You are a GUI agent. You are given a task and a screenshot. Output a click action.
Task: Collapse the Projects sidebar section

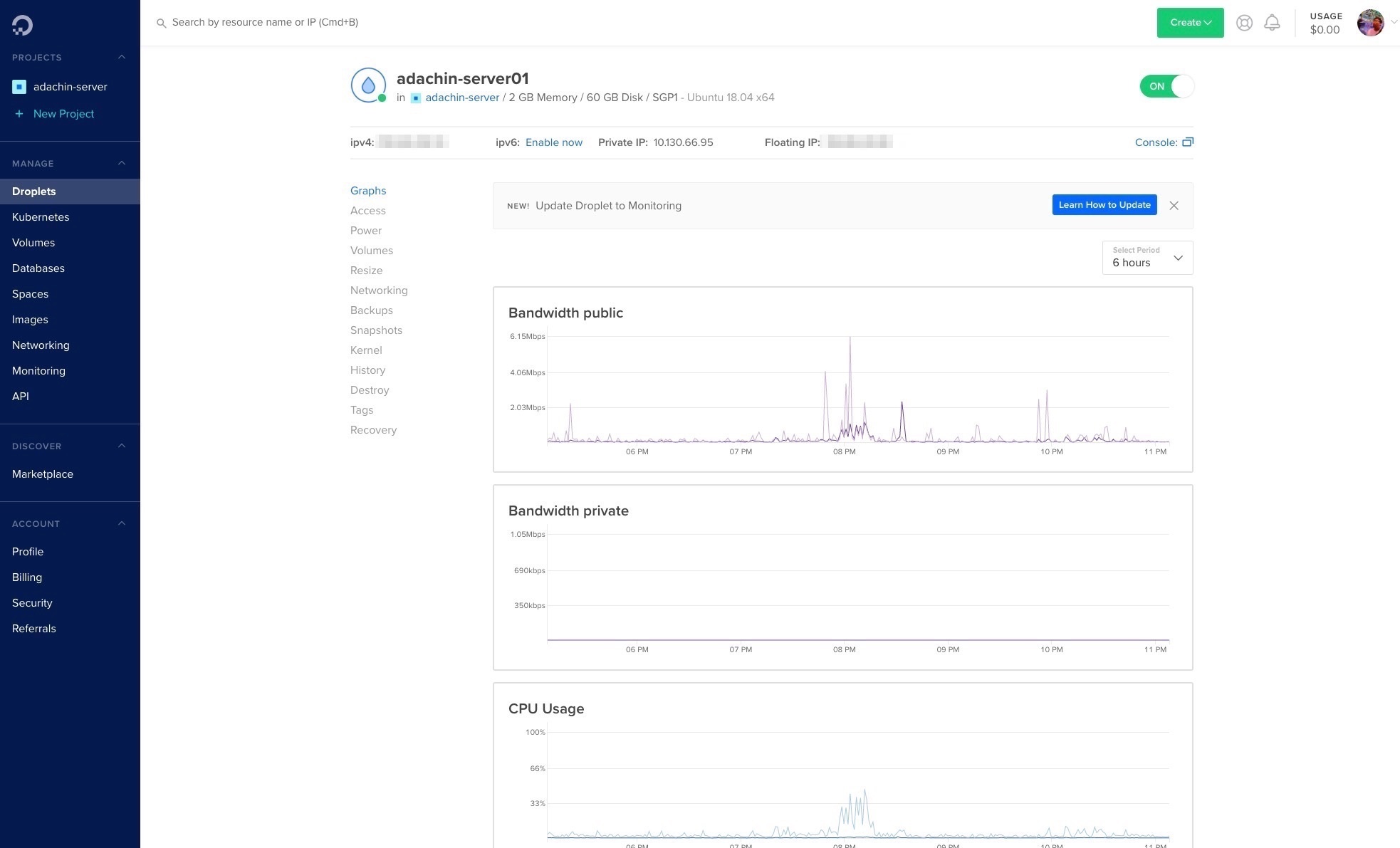pos(122,58)
